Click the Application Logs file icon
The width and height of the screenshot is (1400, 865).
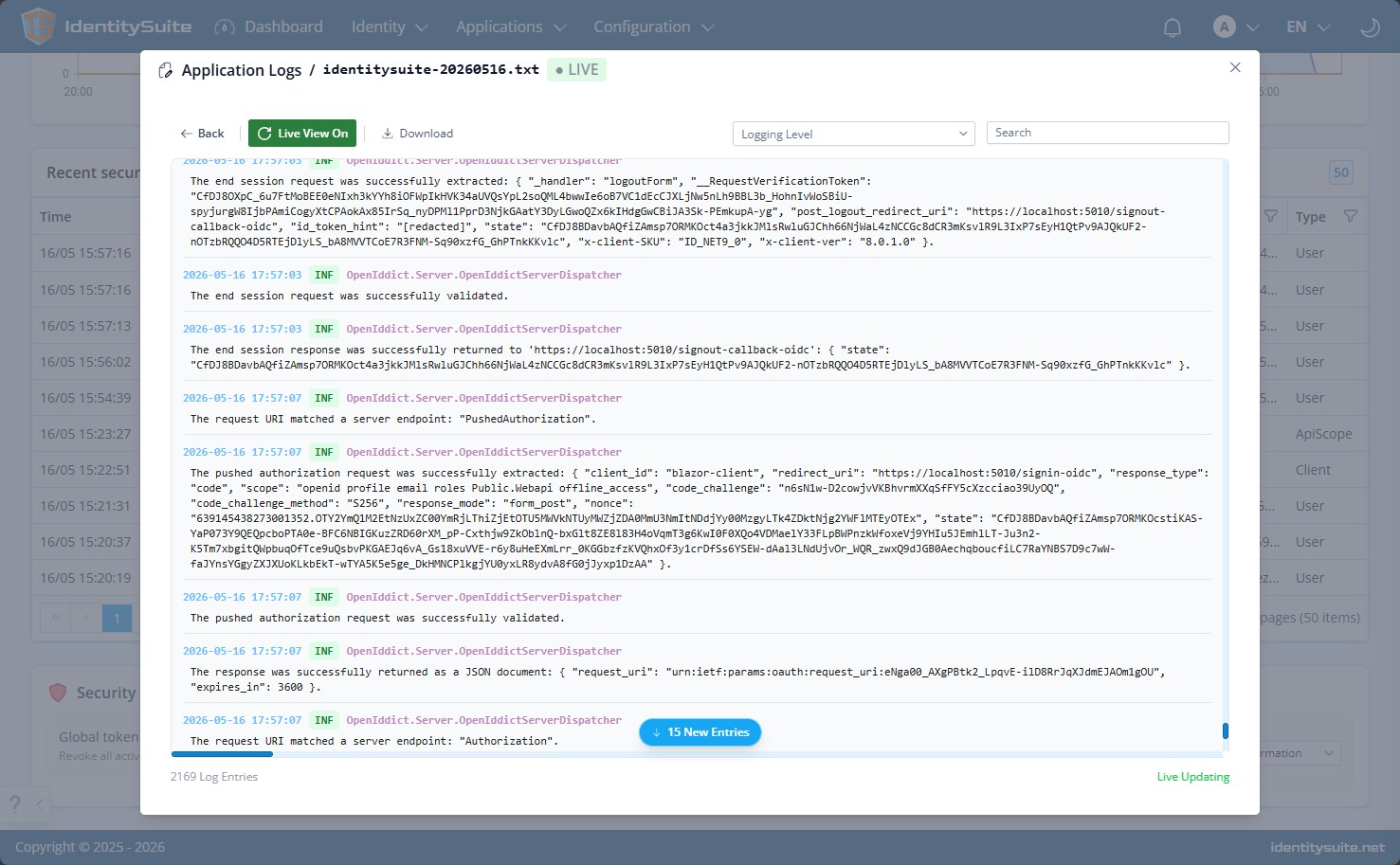click(x=165, y=70)
